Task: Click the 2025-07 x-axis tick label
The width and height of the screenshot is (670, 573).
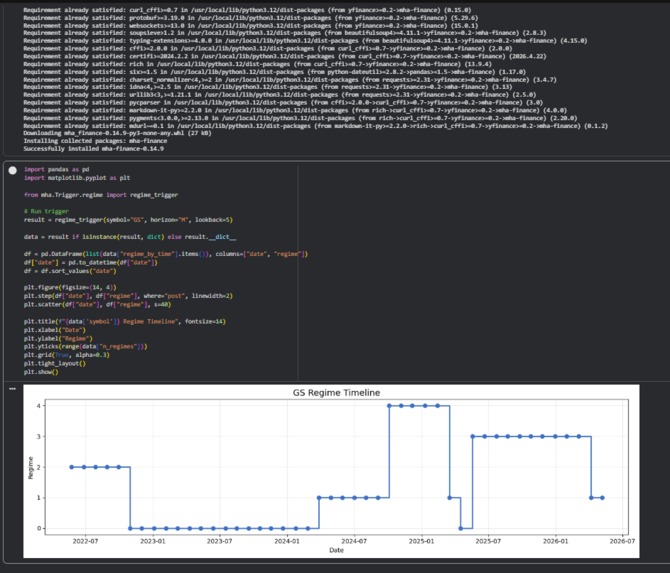Action: (488, 541)
